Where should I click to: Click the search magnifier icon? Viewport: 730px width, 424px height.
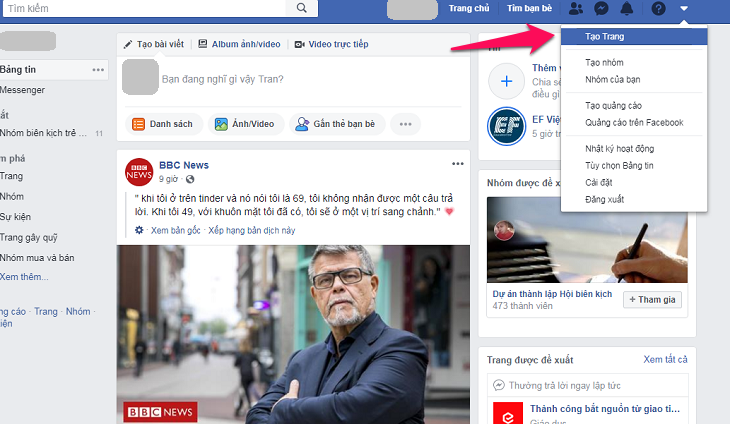(301, 9)
